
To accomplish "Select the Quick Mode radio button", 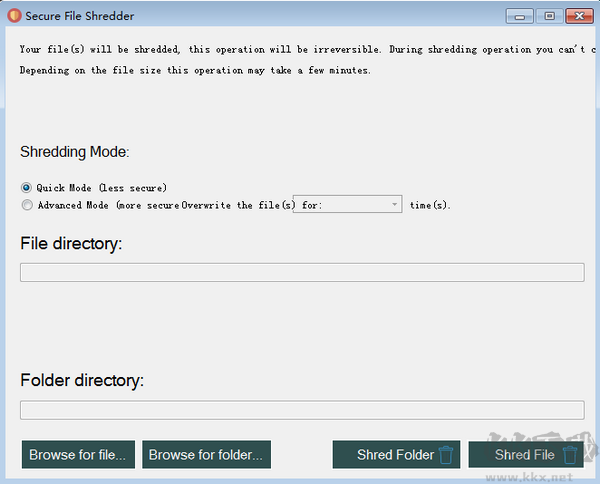I will coord(26,187).
